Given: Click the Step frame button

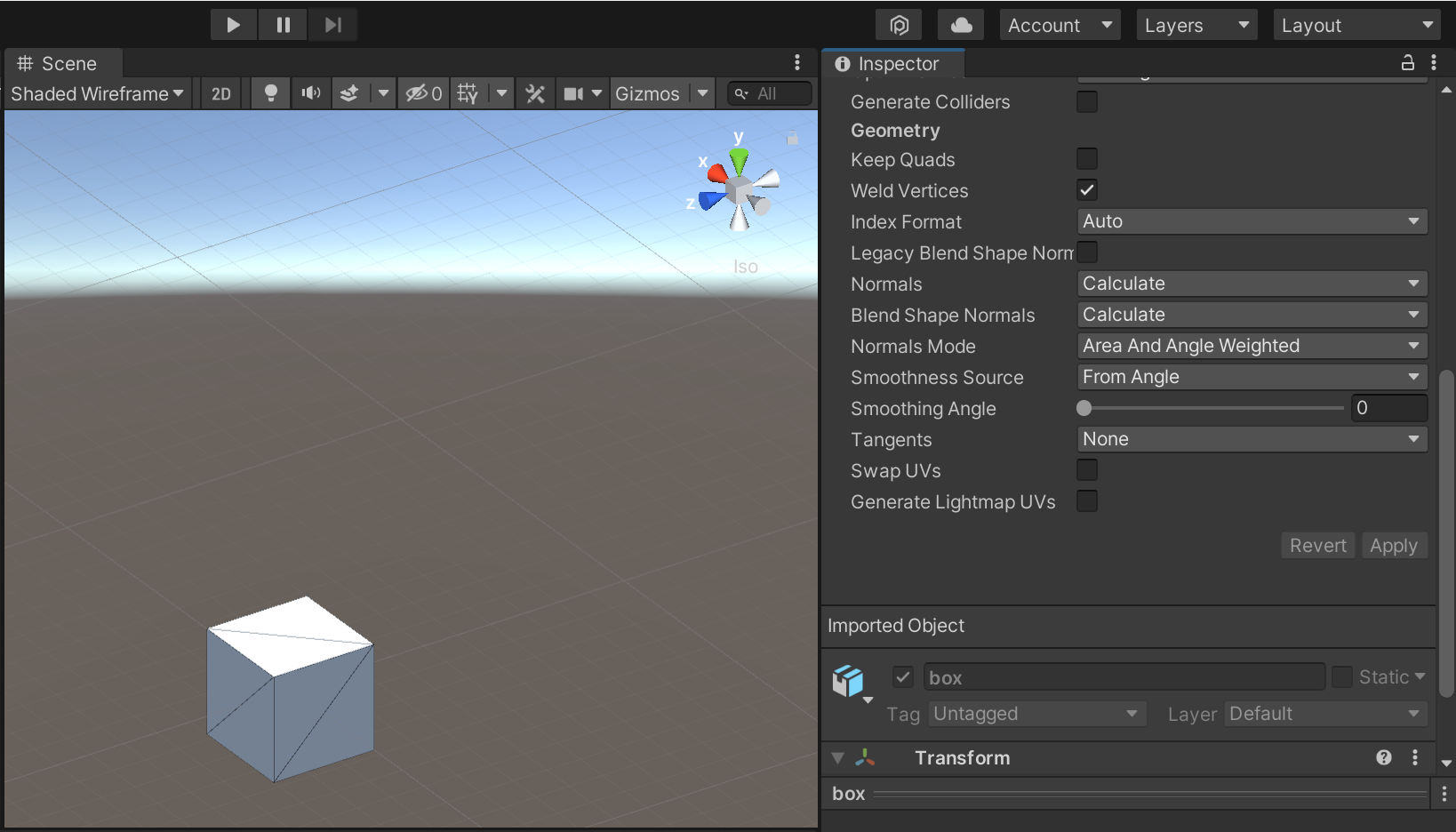Looking at the screenshot, I should coord(332,24).
